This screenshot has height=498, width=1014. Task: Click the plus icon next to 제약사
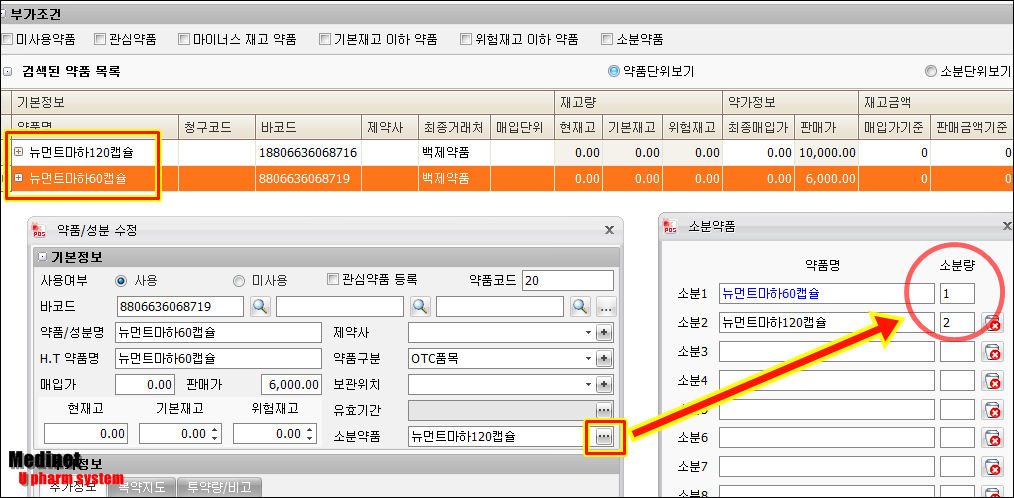tap(604, 332)
